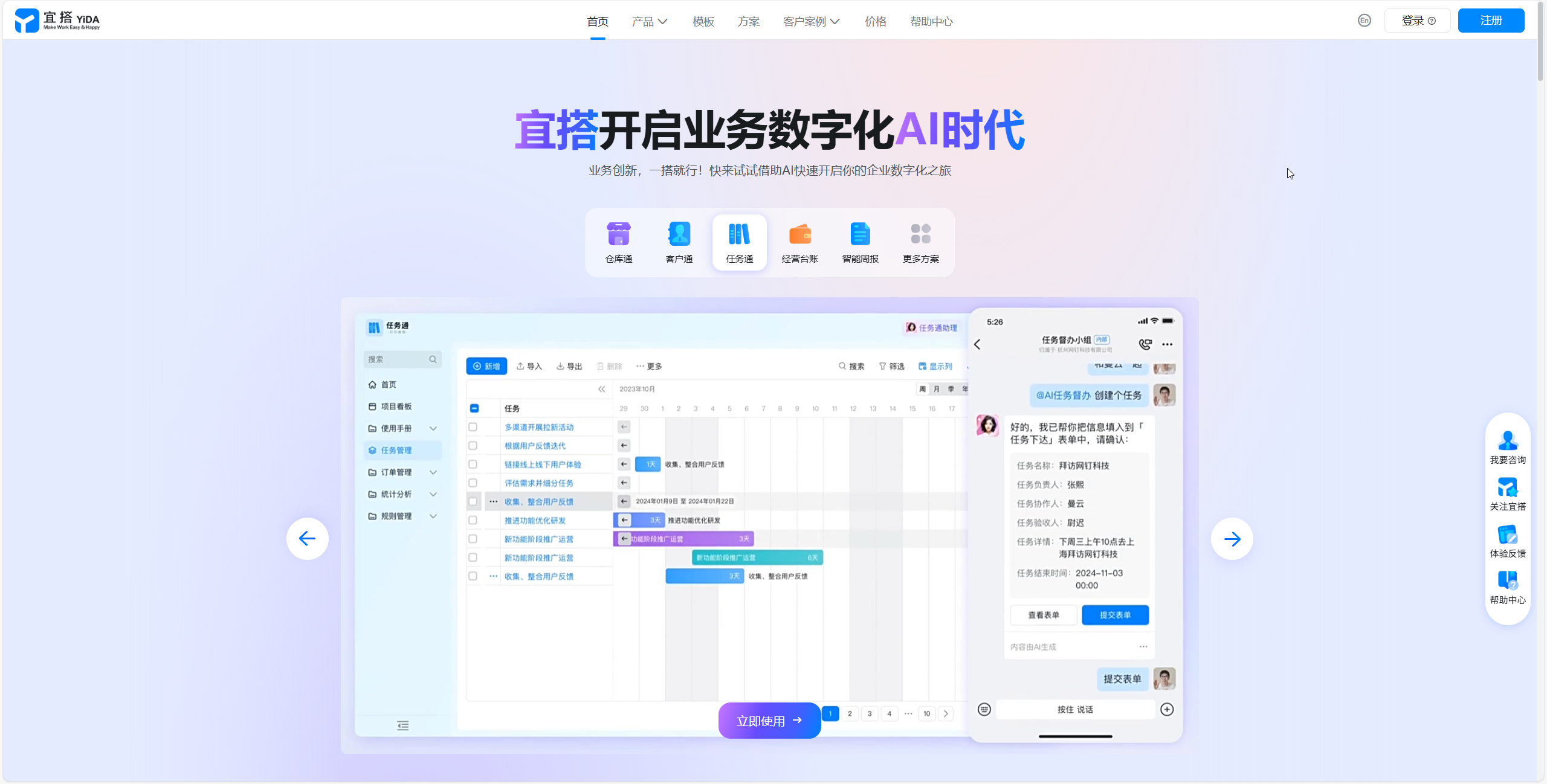
Task: Click the 注册 button
Action: click(1491, 21)
